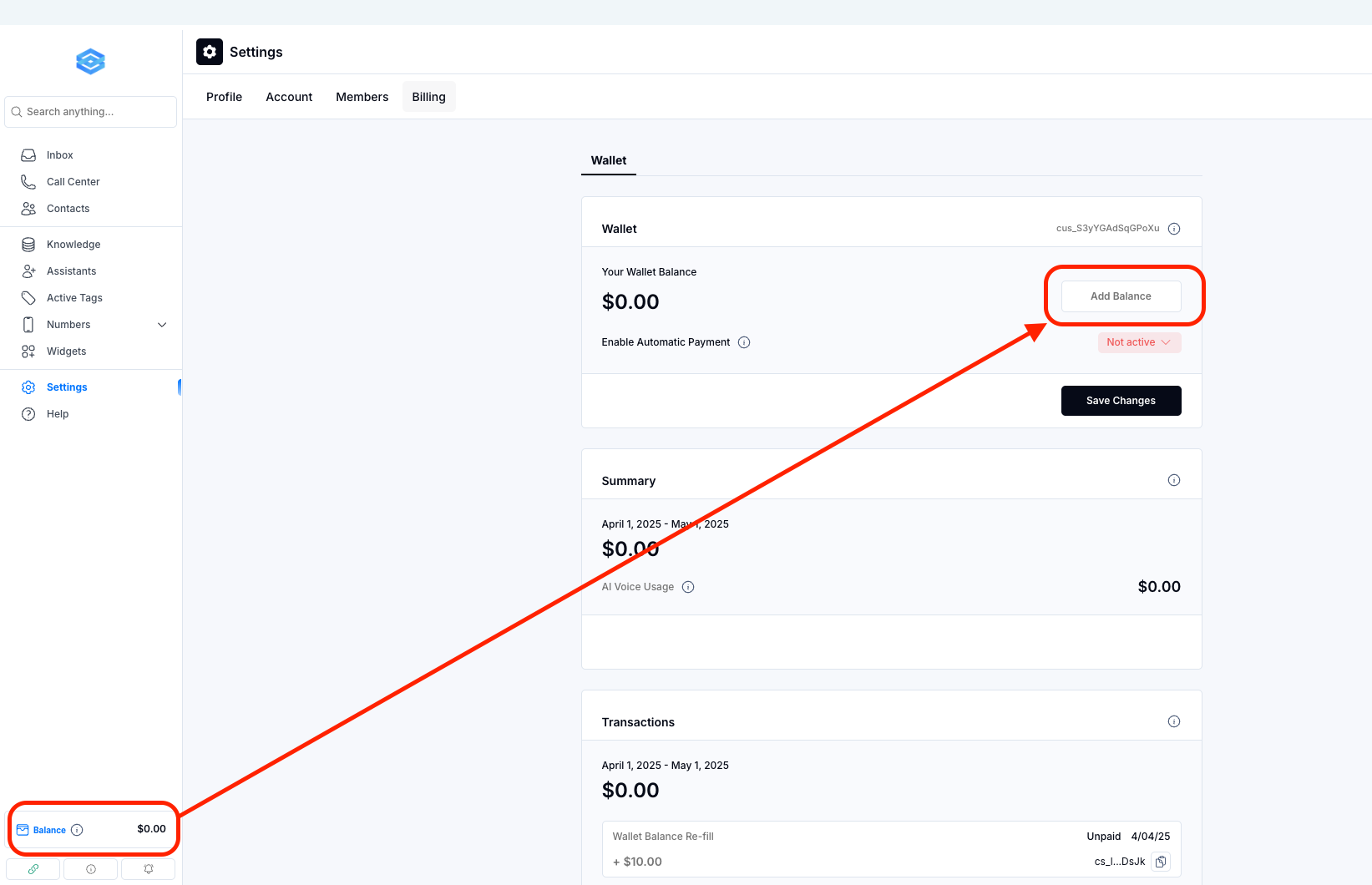The image size is (1372, 885).
Task: Open Call Center from the sidebar
Action: [x=73, y=182]
